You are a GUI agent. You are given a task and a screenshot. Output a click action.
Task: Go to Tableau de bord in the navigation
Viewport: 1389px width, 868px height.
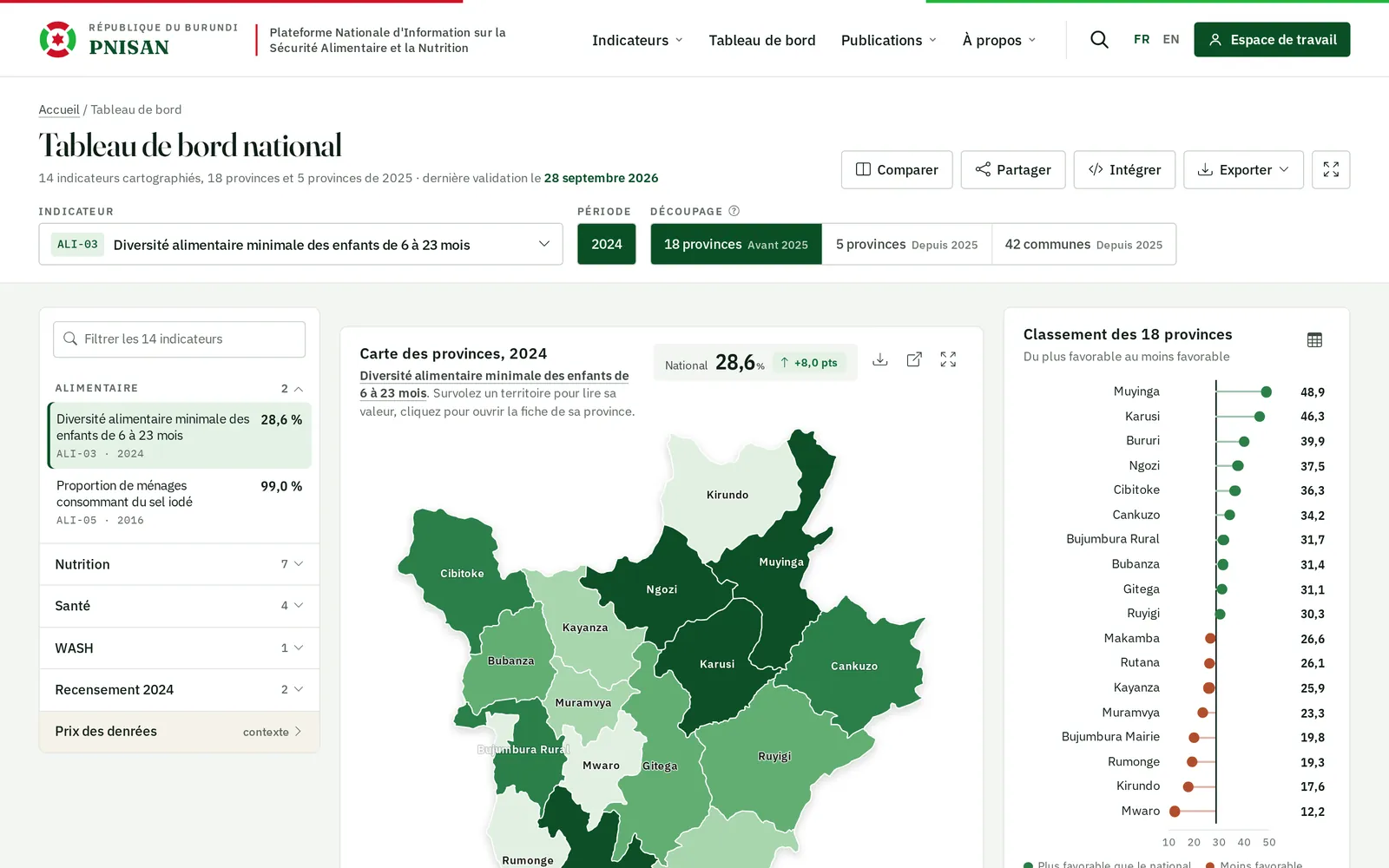(x=762, y=40)
